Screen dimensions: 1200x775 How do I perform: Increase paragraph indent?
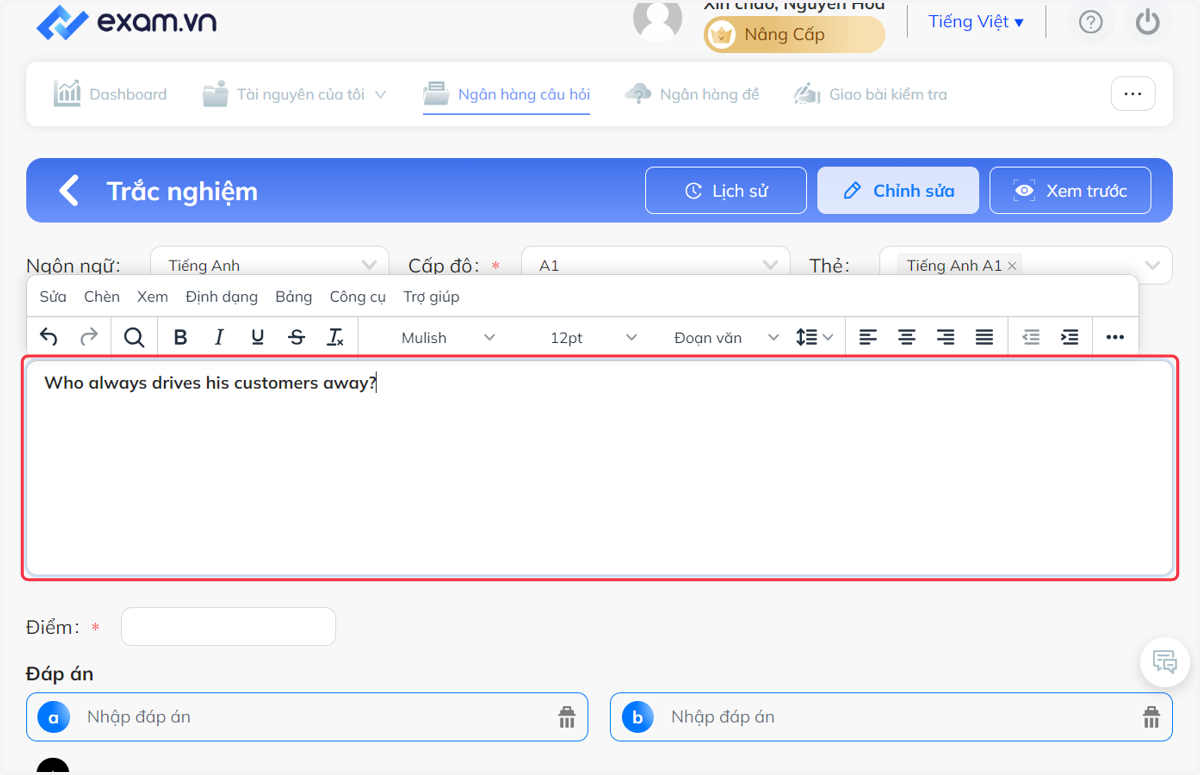pos(1070,337)
